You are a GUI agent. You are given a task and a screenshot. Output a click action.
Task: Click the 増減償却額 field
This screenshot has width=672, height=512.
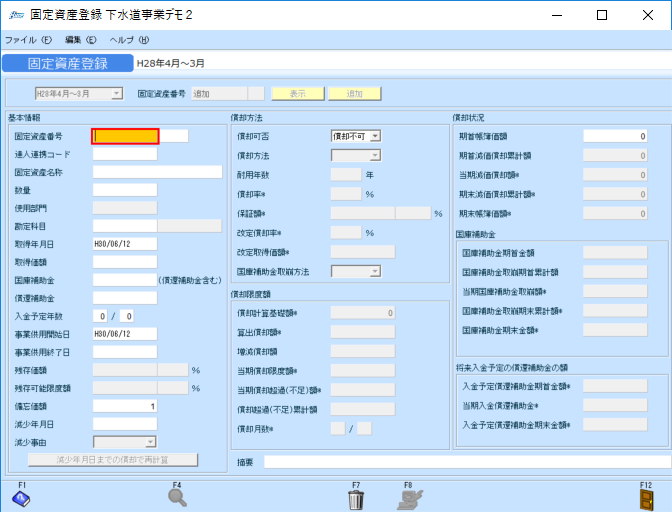(363, 351)
